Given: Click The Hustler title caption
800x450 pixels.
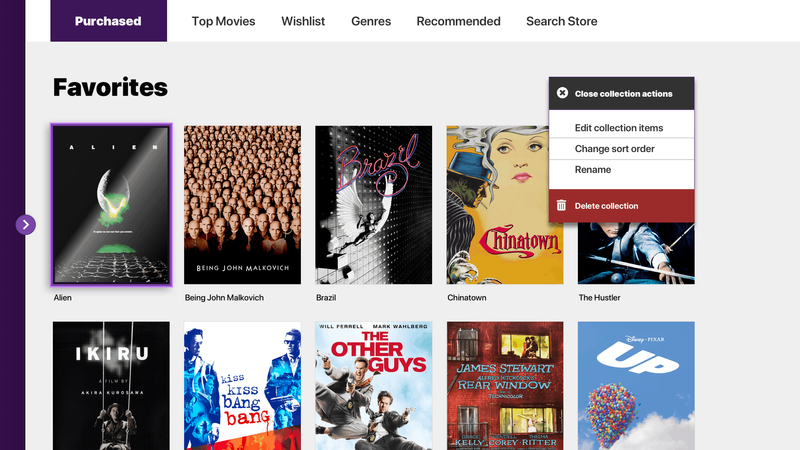Looking at the screenshot, I should (599, 297).
